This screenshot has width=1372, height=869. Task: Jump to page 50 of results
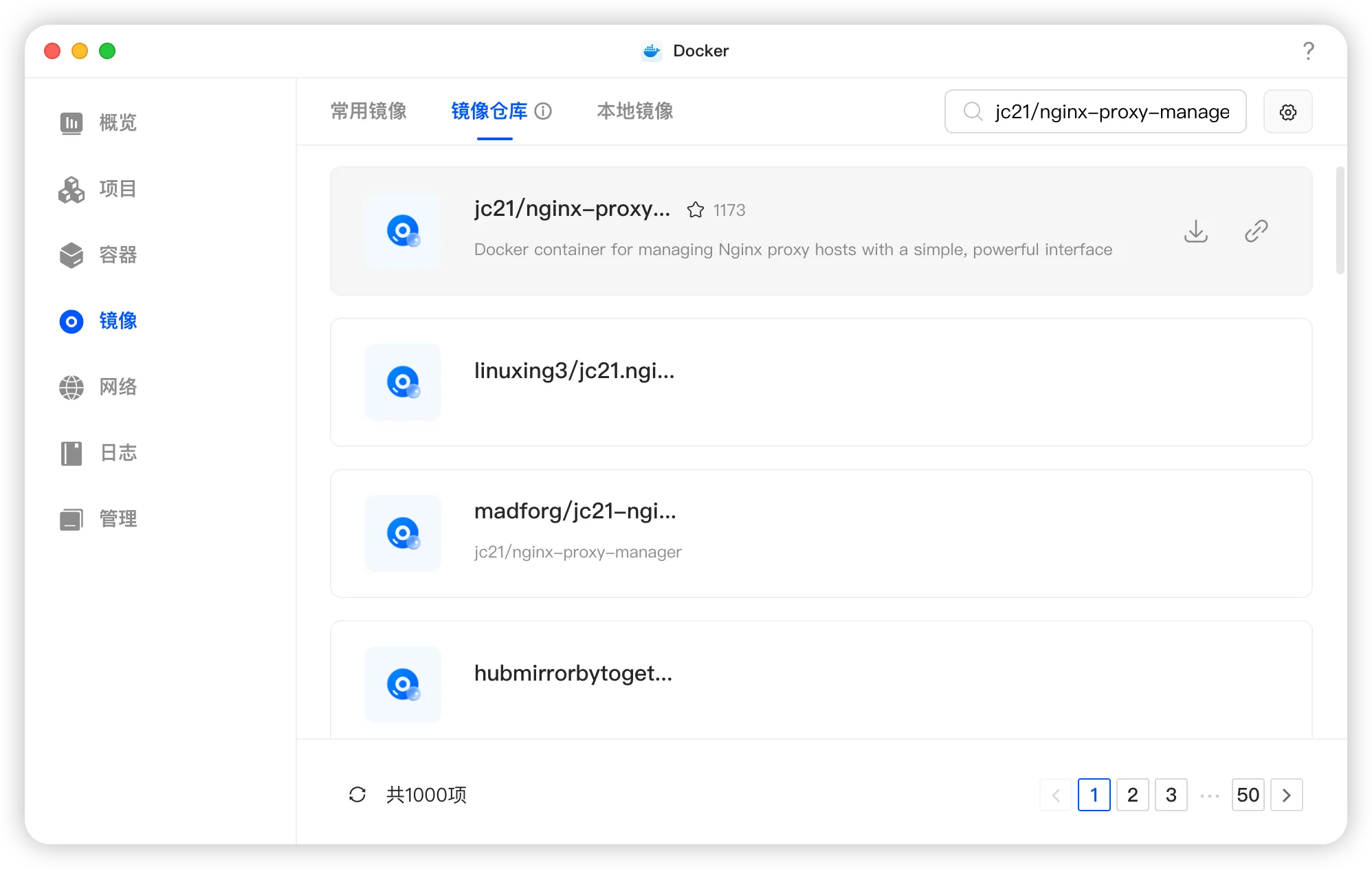(x=1248, y=795)
